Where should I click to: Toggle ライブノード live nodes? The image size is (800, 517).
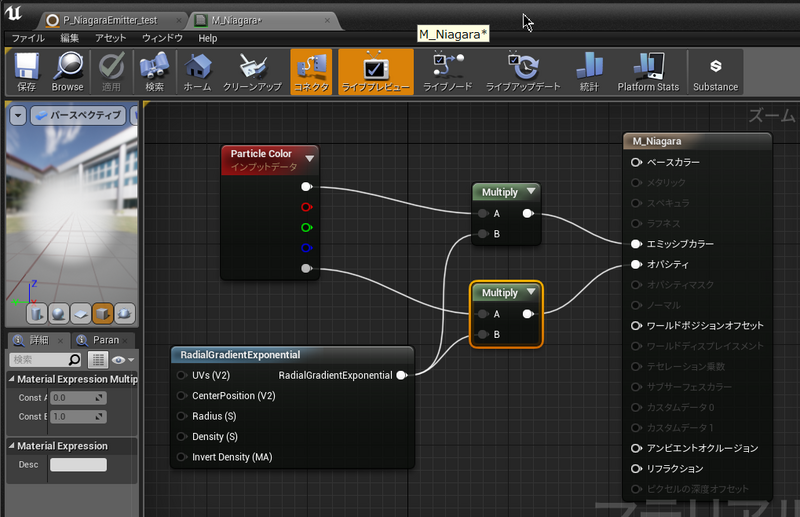click(447, 72)
